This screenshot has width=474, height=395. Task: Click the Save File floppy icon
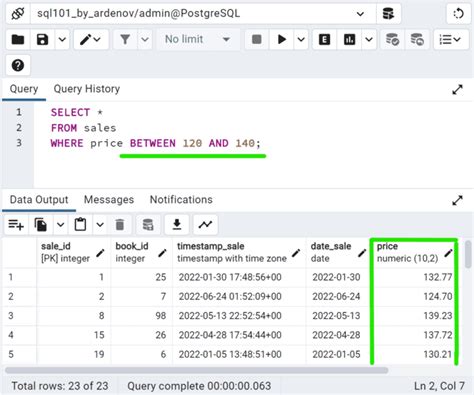tap(42, 40)
